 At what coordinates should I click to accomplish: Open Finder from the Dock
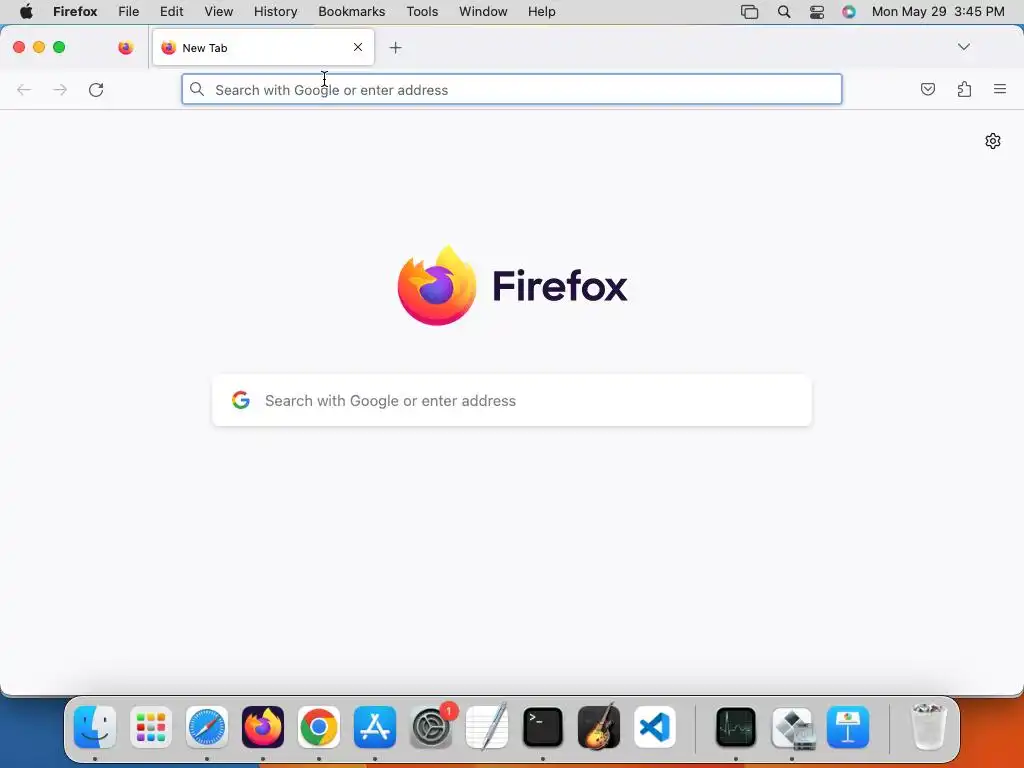coord(95,727)
